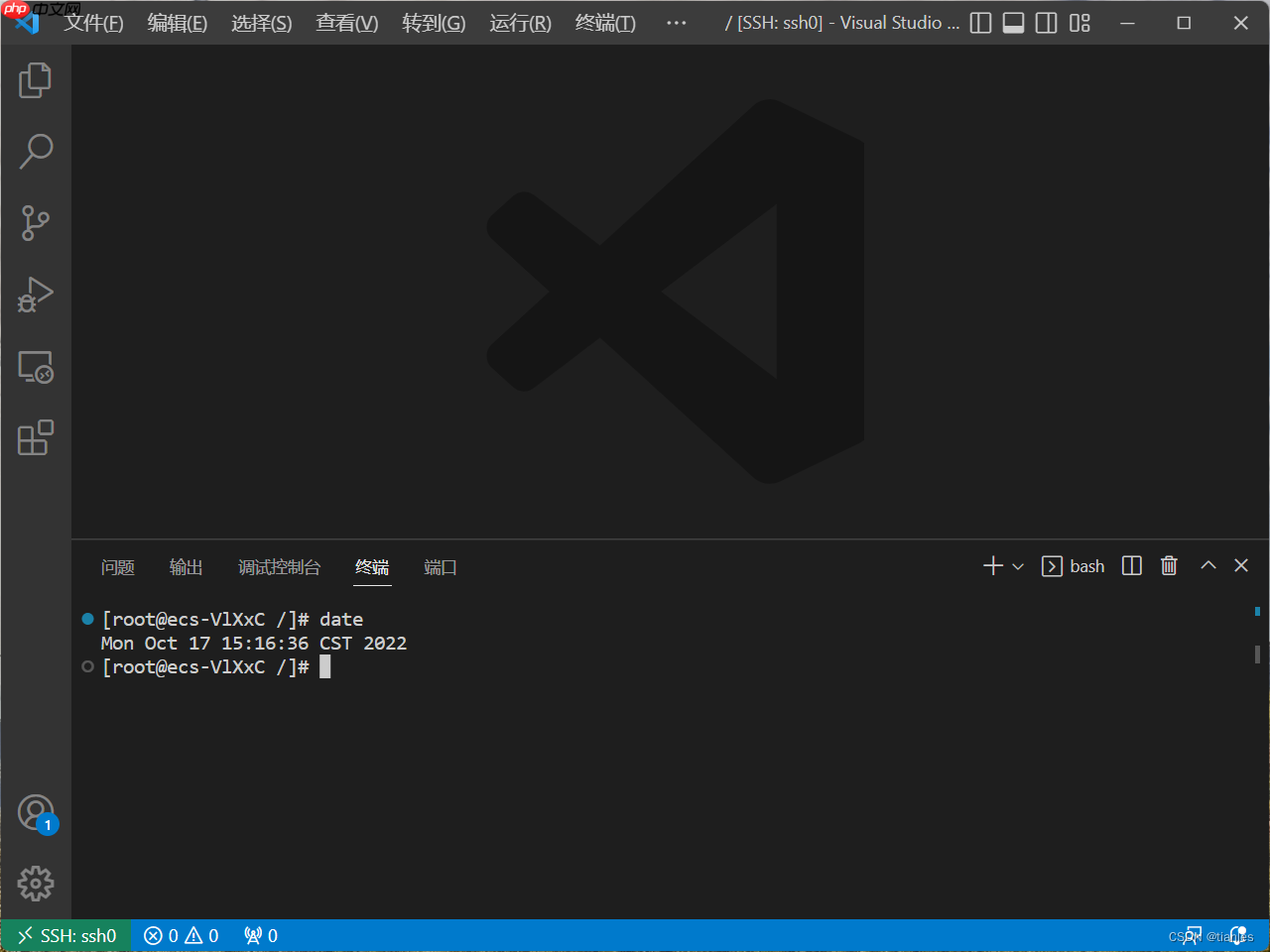
Task: Split the terminal pane
Action: point(1131,565)
